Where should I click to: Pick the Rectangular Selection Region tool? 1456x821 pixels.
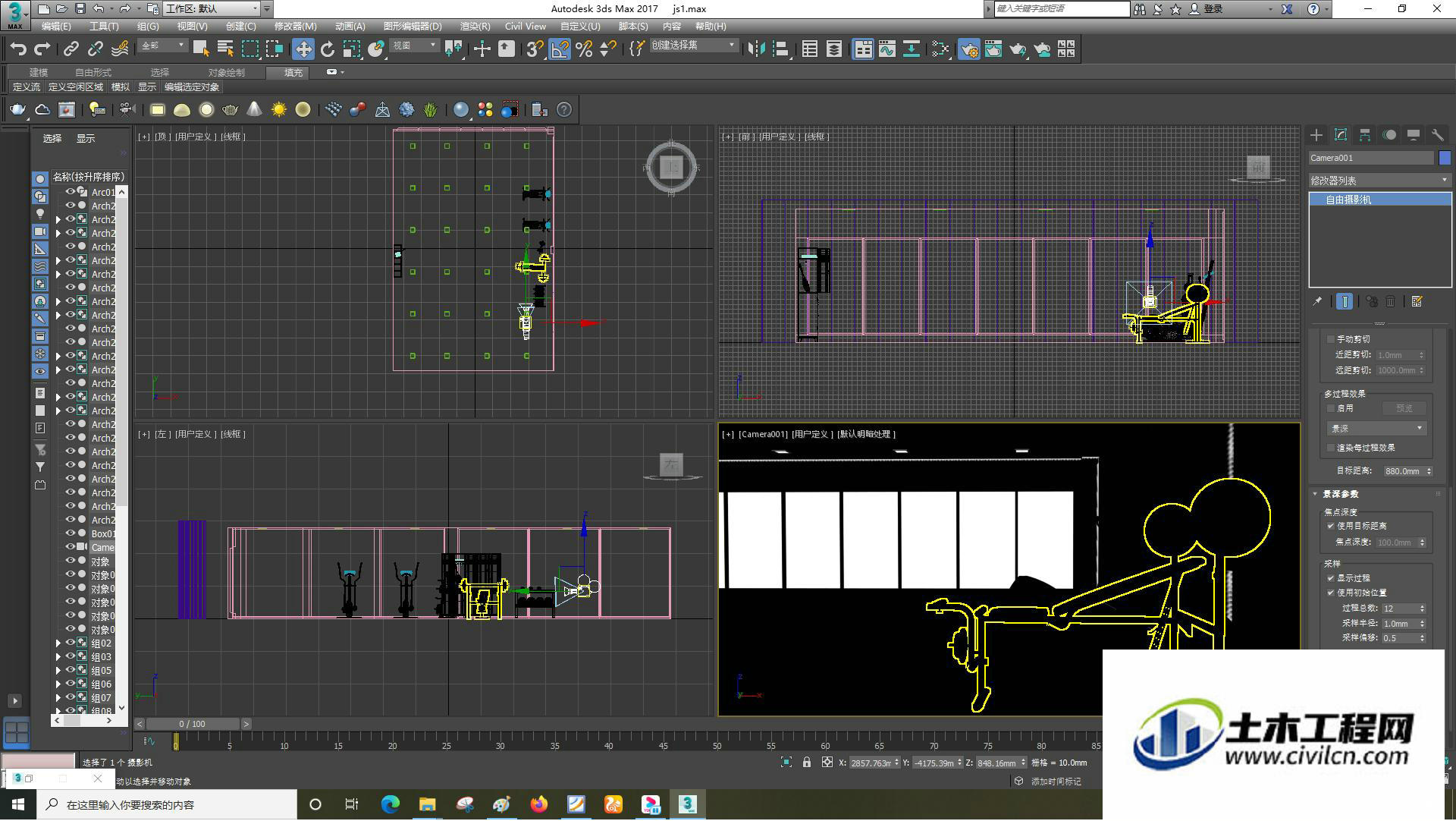pyautogui.click(x=249, y=49)
